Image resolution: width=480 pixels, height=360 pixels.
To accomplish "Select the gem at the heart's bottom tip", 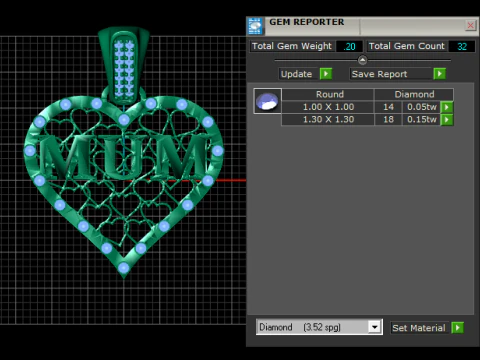I will point(124,268).
